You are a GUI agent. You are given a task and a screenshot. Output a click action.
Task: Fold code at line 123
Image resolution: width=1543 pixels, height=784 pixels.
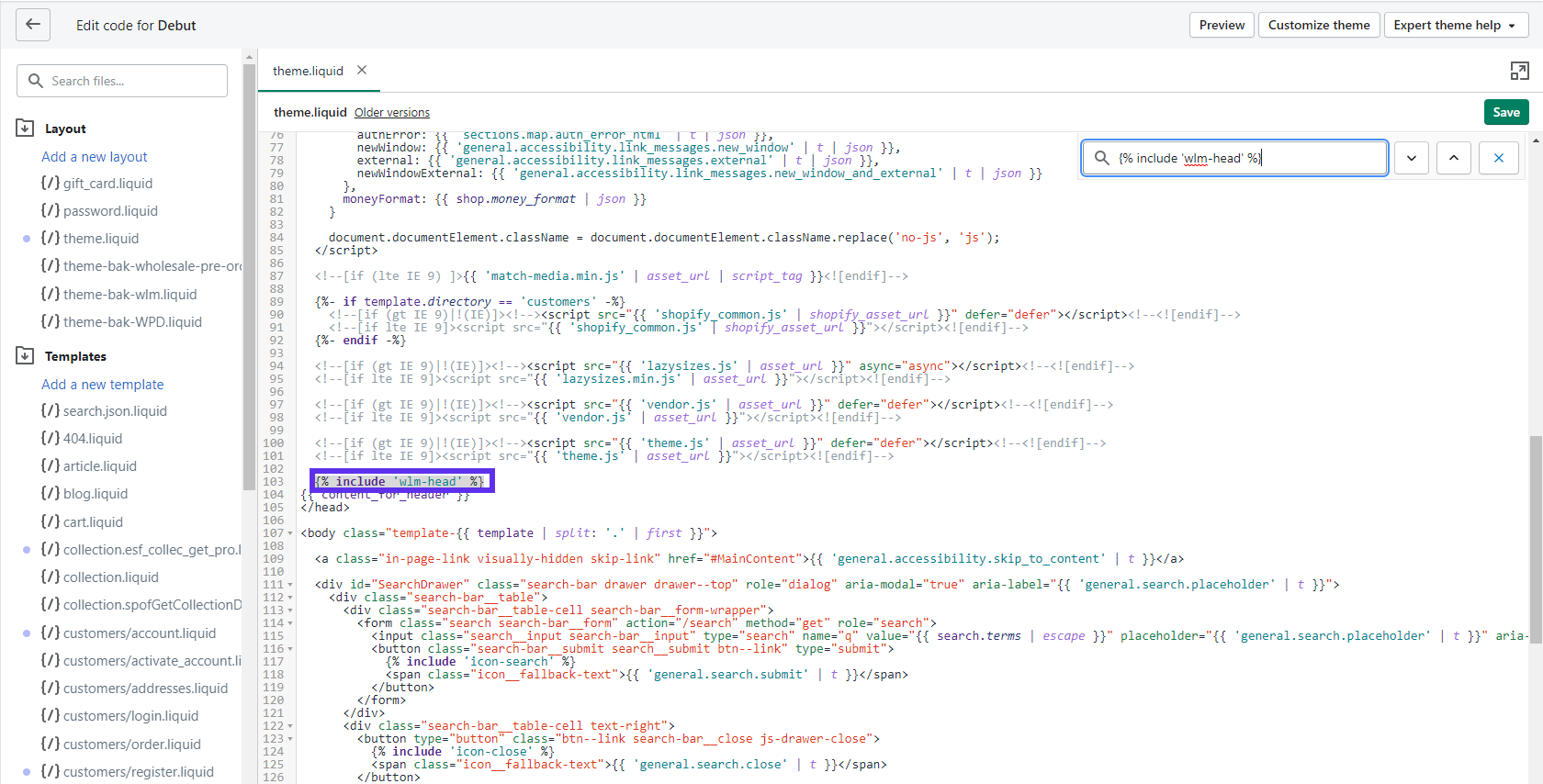coord(290,739)
